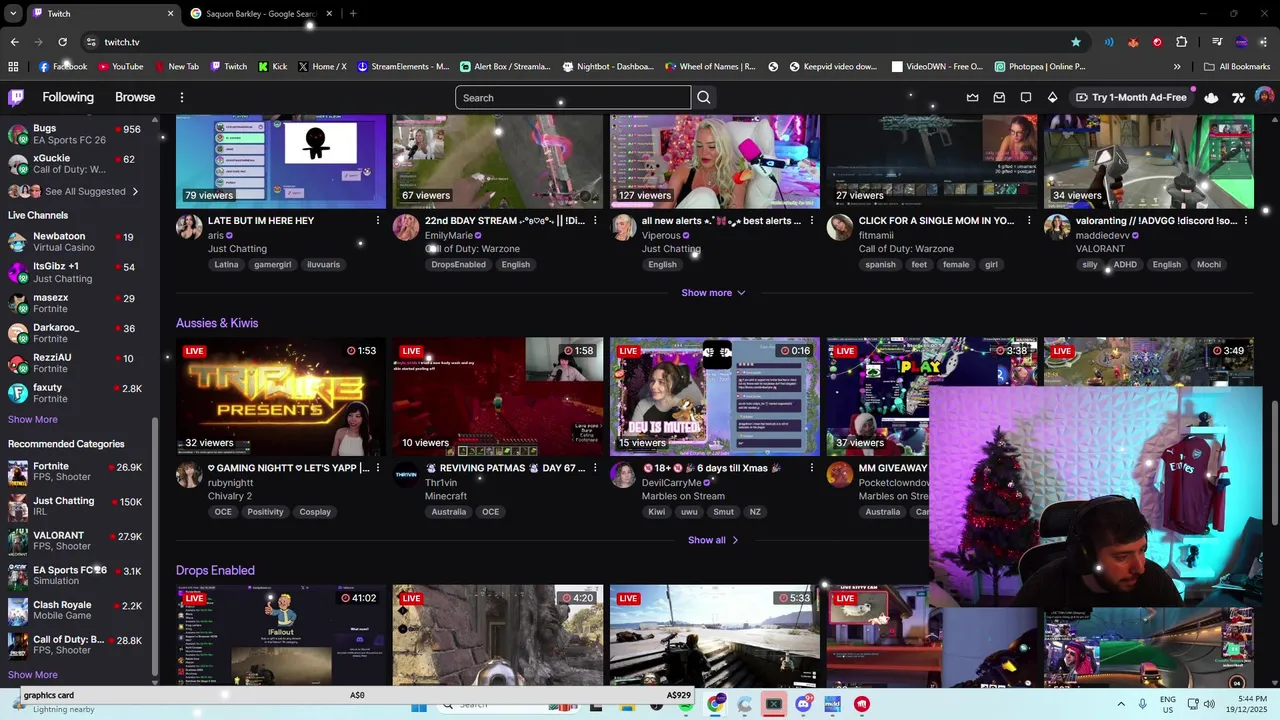This screenshot has width=1280, height=720.
Task: Open the Aussies & Kiwis section link
Action: tap(217, 323)
